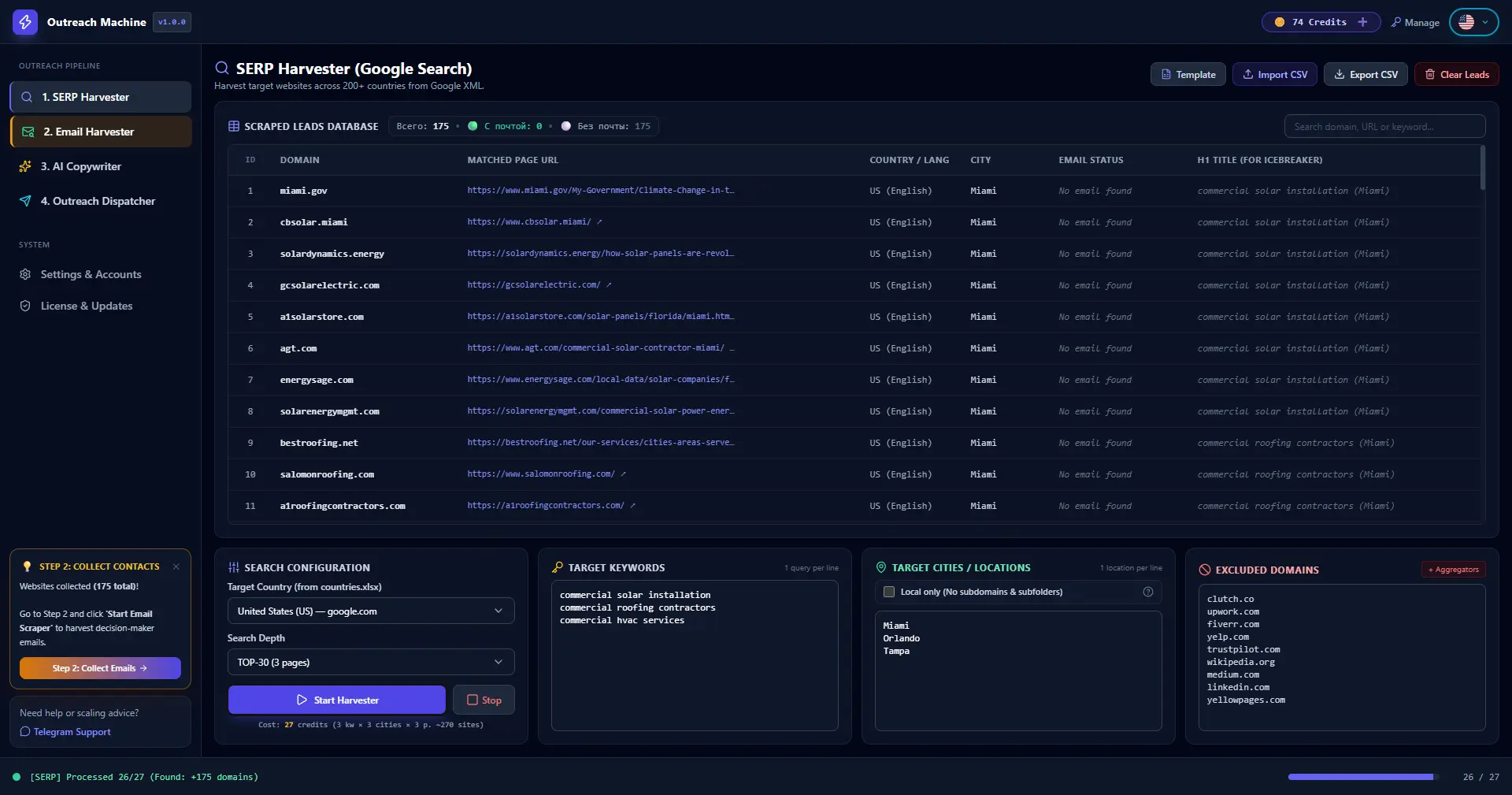Start Harvester run
This screenshot has height=795, width=1512.
(x=337, y=700)
